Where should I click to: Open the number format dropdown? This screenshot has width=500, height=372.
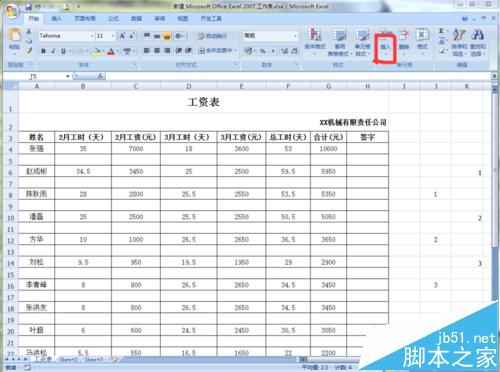[295, 36]
